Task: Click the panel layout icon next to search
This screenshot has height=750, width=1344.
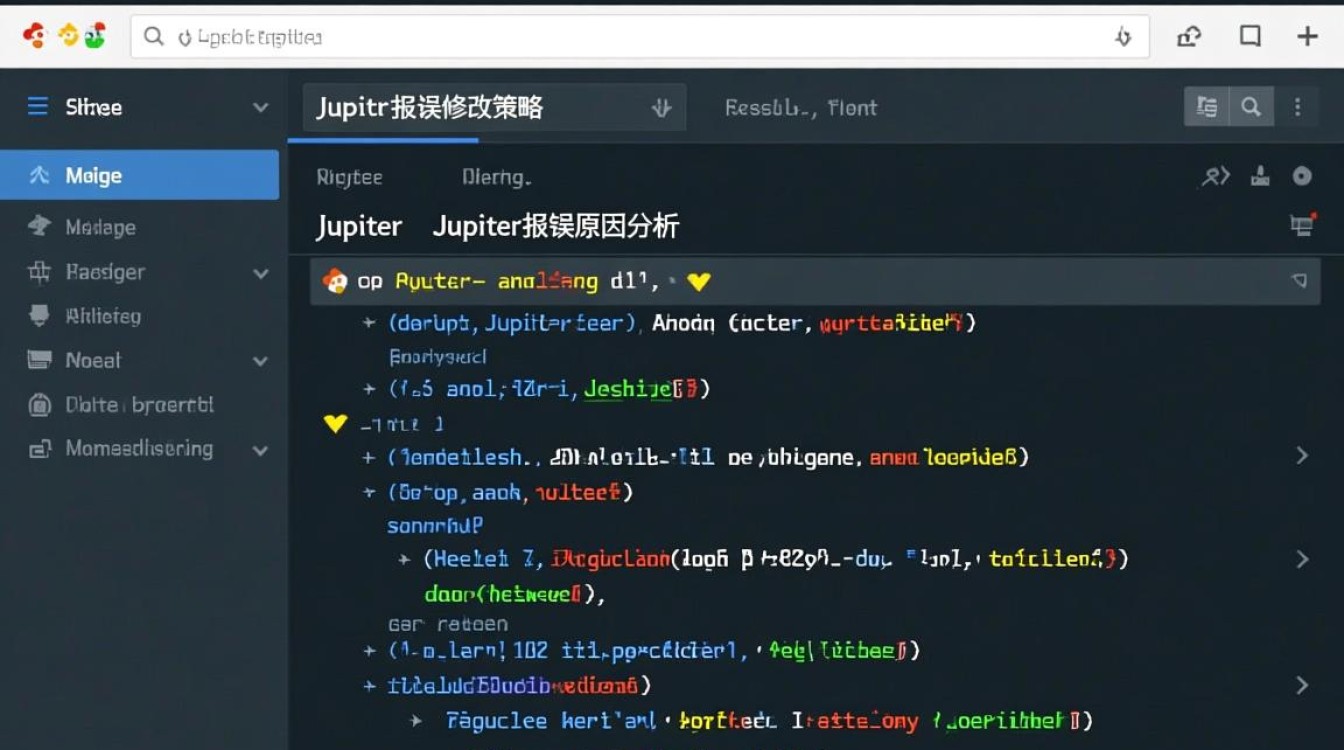Action: pos(1208,106)
